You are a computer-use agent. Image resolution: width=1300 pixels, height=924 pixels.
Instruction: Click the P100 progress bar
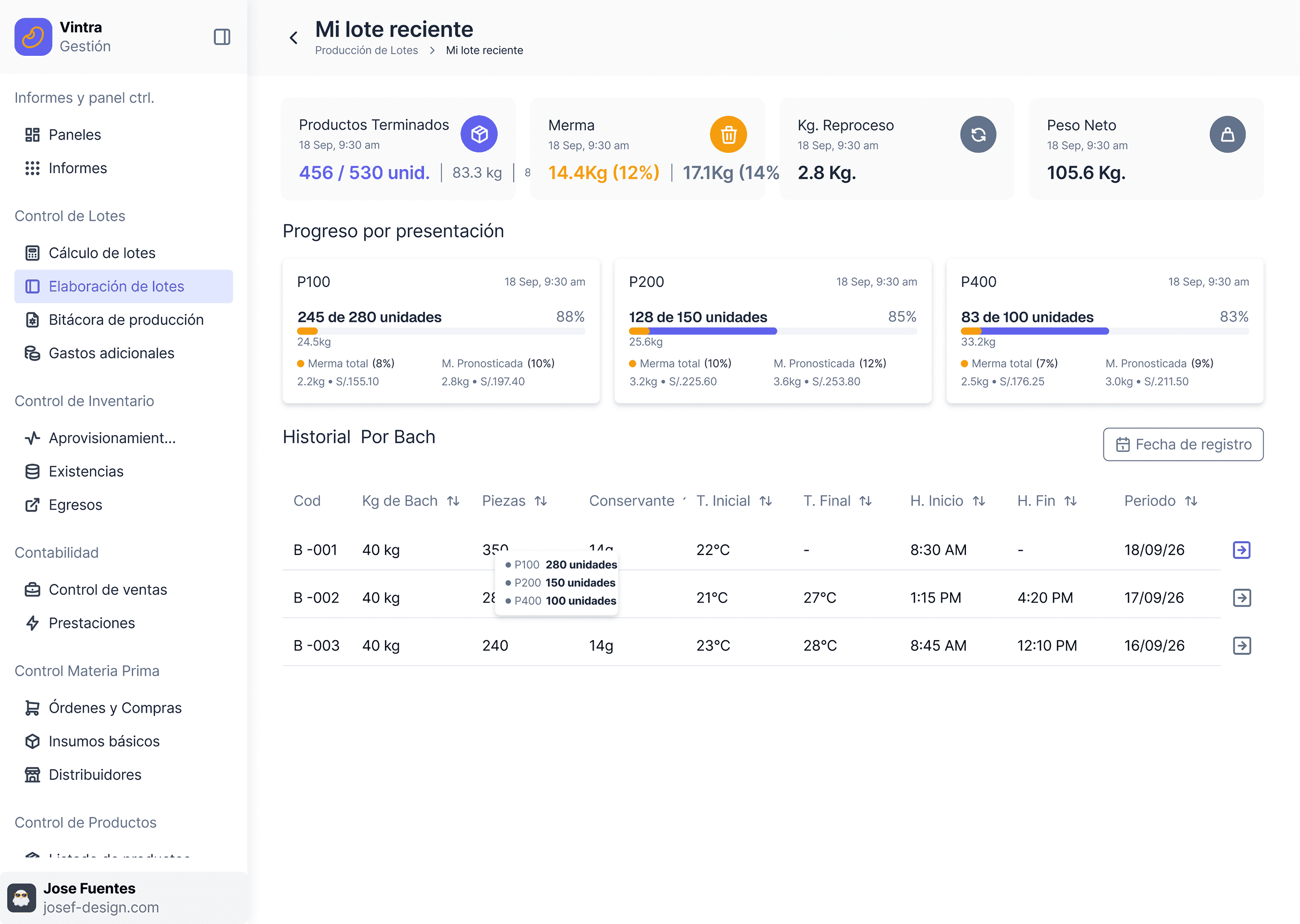(x=441, y=331)
